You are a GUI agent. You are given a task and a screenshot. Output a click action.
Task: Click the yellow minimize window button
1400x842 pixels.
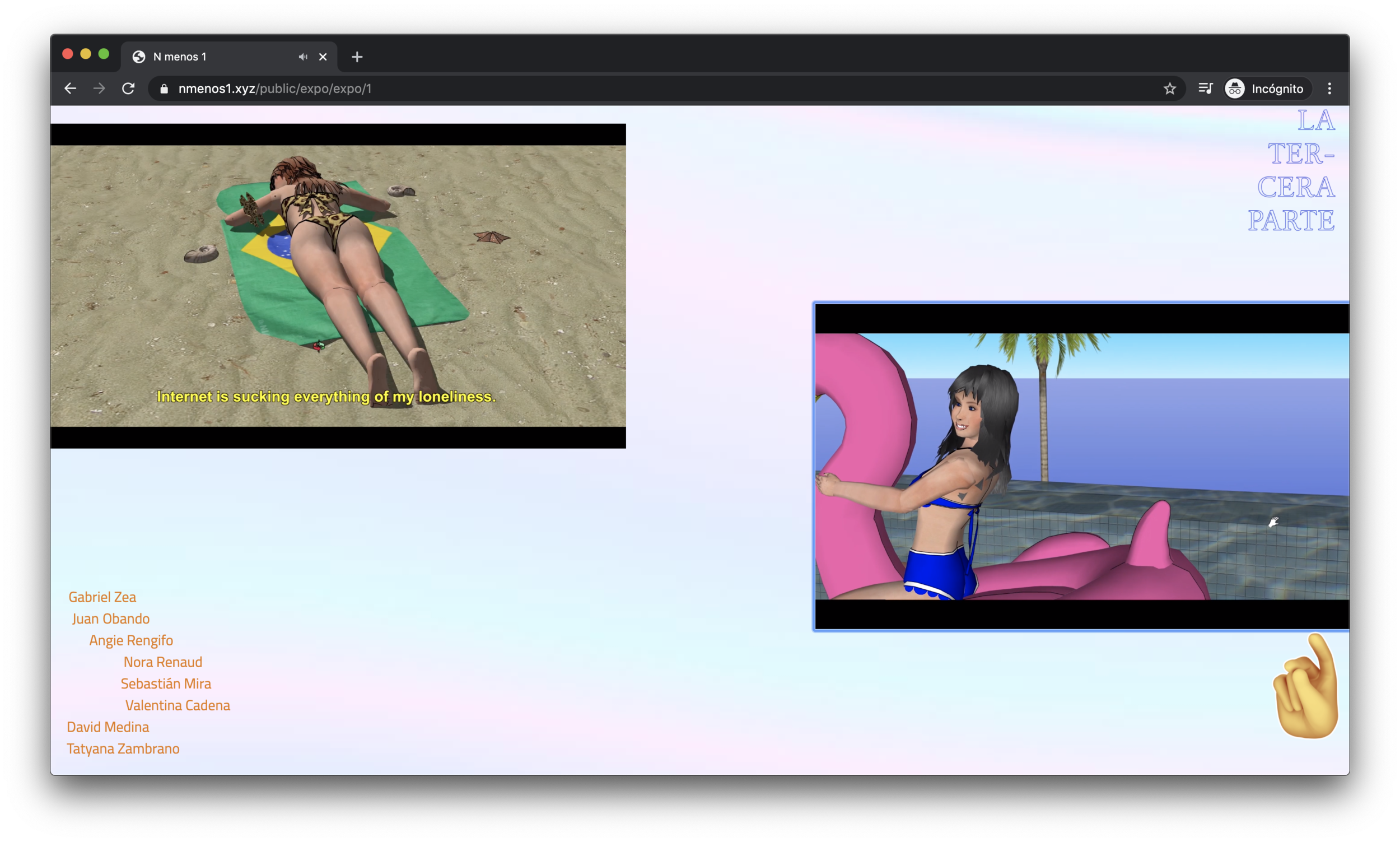(86, 54)
